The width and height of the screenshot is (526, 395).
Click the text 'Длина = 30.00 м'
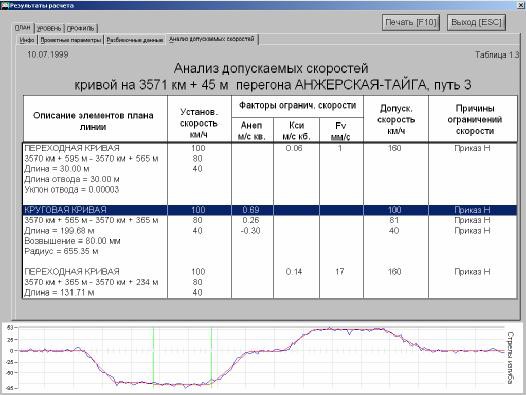(x=57, y=169)
